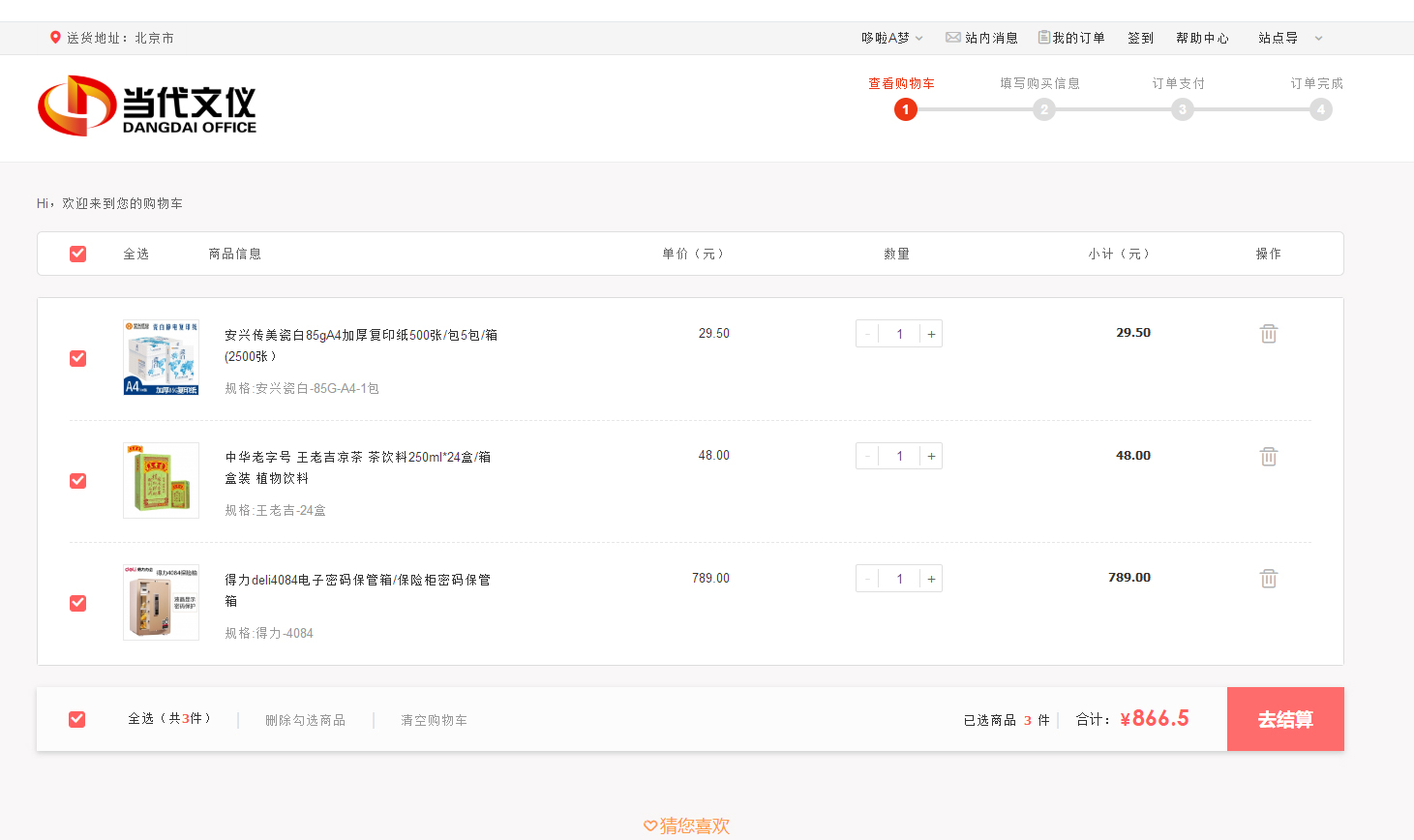This screenshot has height=840, width=1414.
Task: Delete the 王老吉凉茶 item via trash icon
Action: (x=1269, y=456)
